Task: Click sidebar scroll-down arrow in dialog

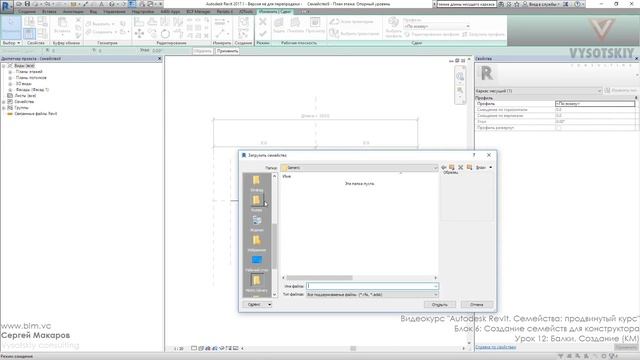Action: (274, 294)
